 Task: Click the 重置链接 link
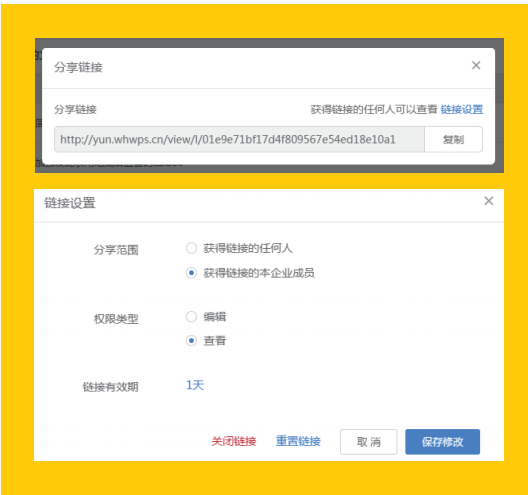[x=298, y=441]
